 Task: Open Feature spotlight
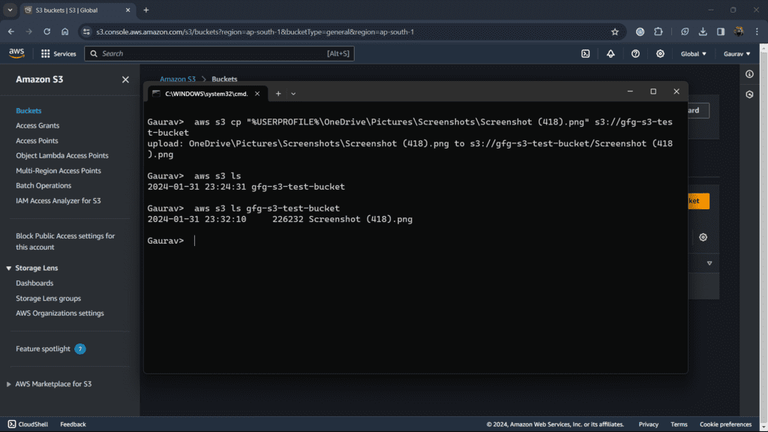(x=43, y=349)
